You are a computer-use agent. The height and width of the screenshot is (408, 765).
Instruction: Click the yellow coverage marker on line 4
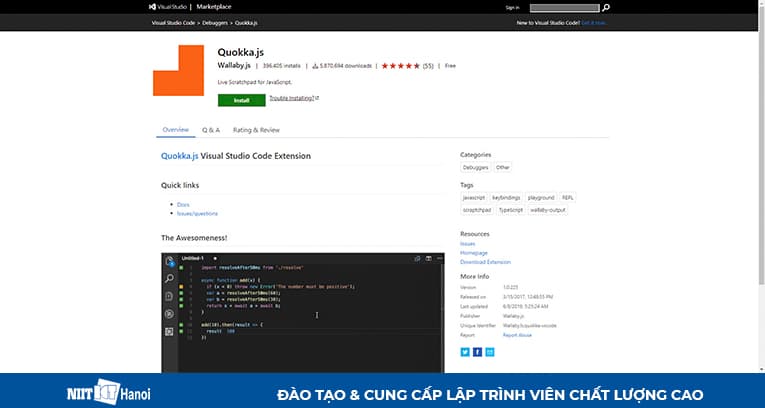click(x=181, y=286)
